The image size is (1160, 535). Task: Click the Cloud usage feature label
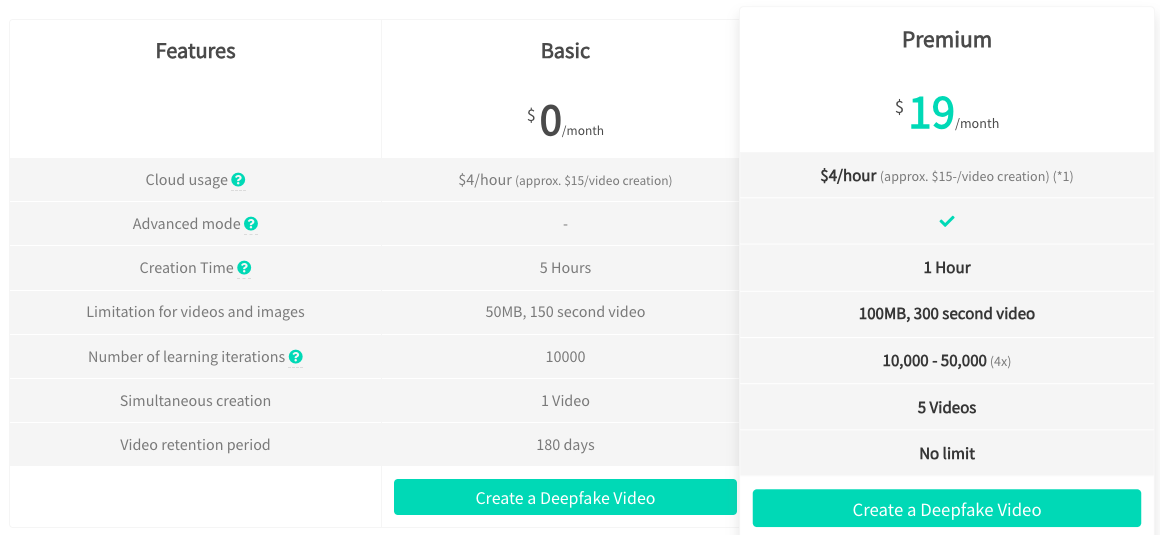pos(186,180)
